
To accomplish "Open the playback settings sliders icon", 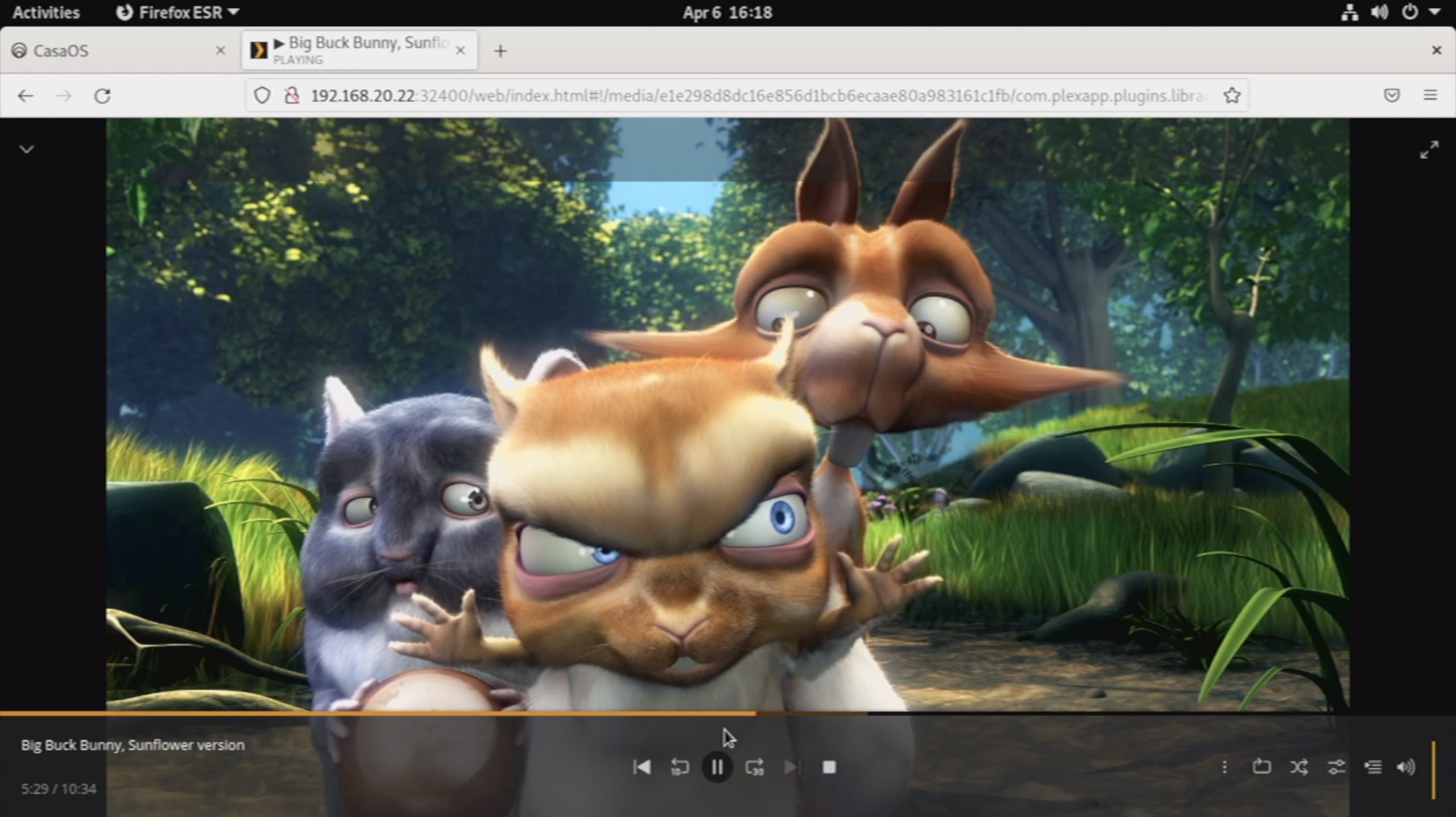I will tap(1336, 767).
